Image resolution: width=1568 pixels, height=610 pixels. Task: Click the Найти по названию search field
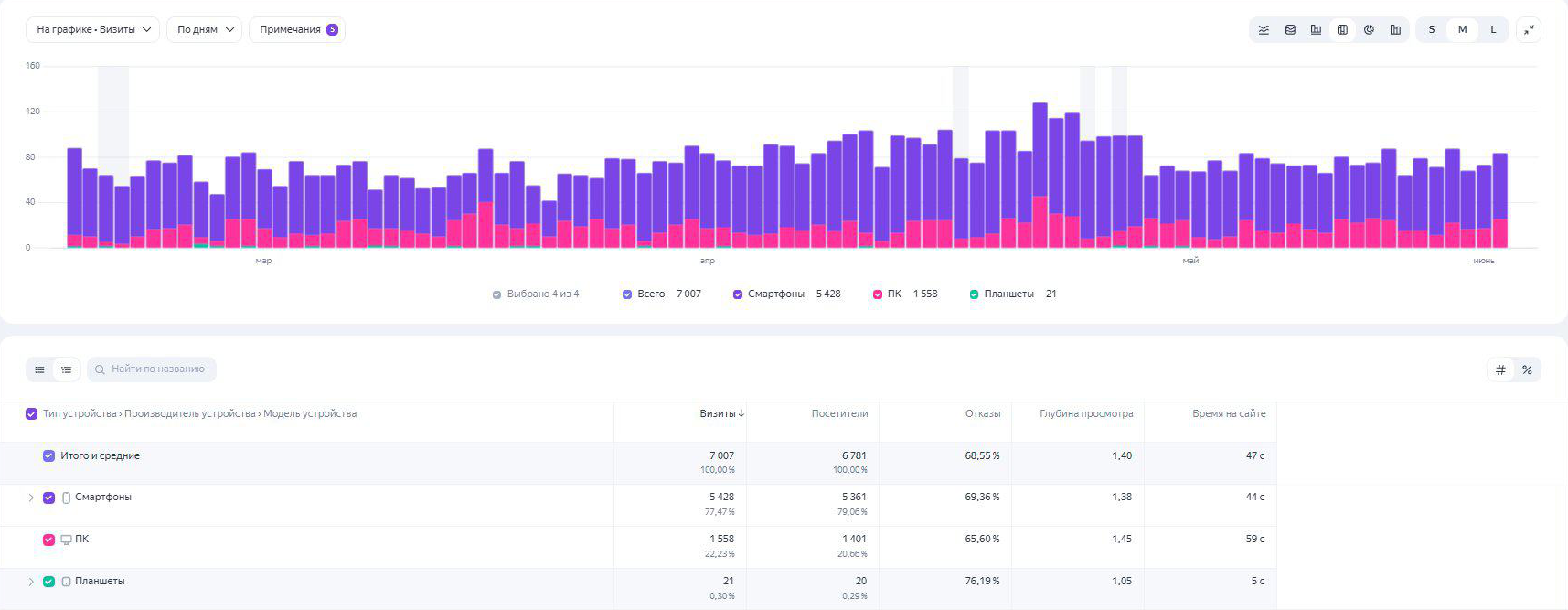tap(152, 369)
